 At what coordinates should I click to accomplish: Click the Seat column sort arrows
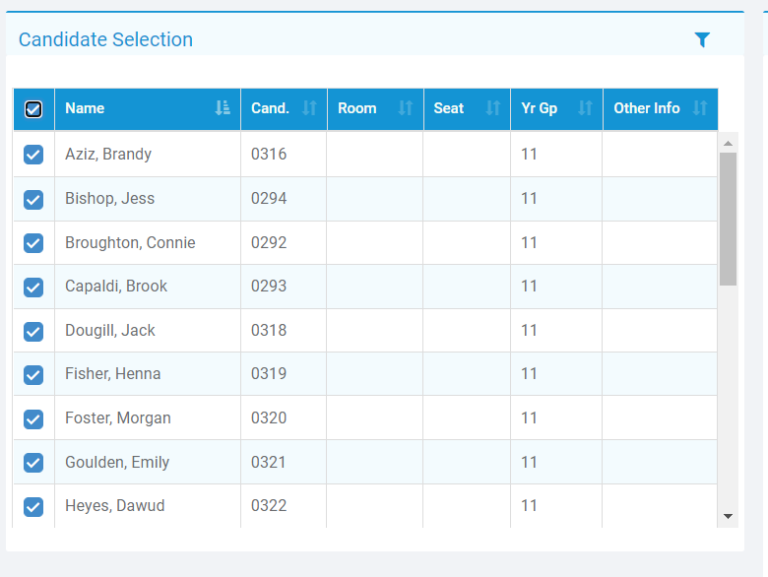(x=492, y=108)
